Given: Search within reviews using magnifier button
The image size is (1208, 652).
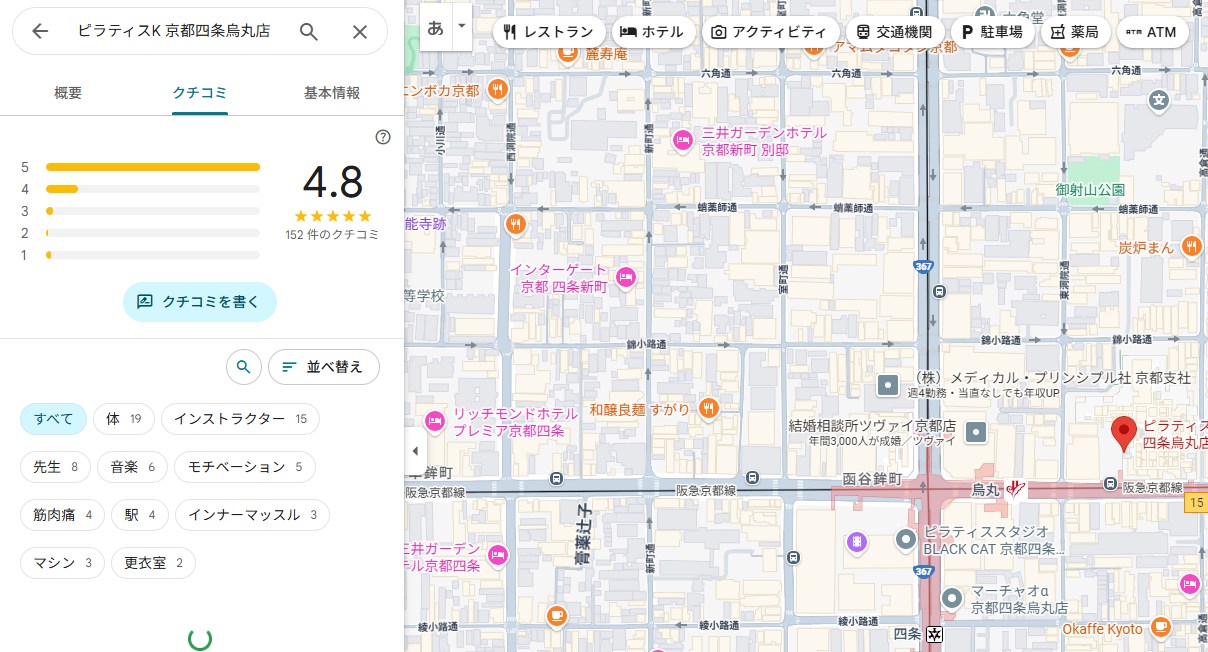Looking at the screenshot, I should coord(243,367).
